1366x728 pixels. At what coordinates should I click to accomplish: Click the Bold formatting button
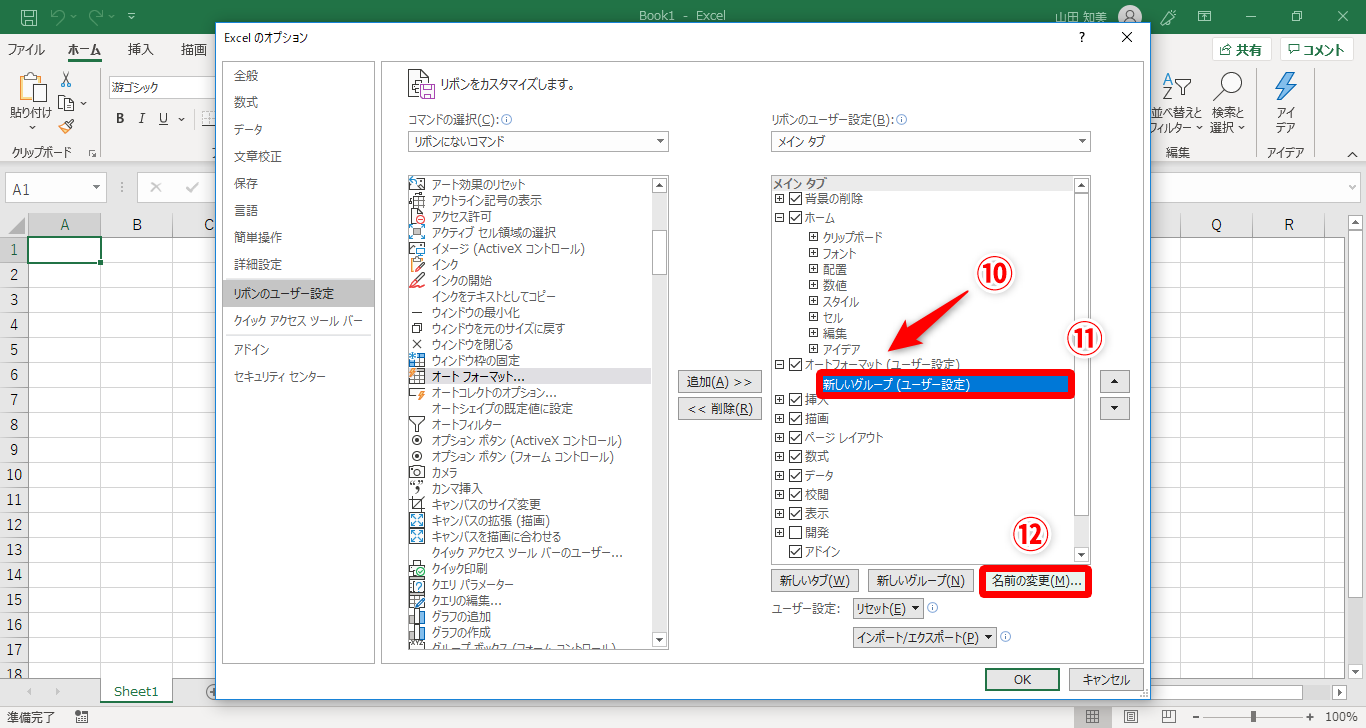[x=120, y=119]
